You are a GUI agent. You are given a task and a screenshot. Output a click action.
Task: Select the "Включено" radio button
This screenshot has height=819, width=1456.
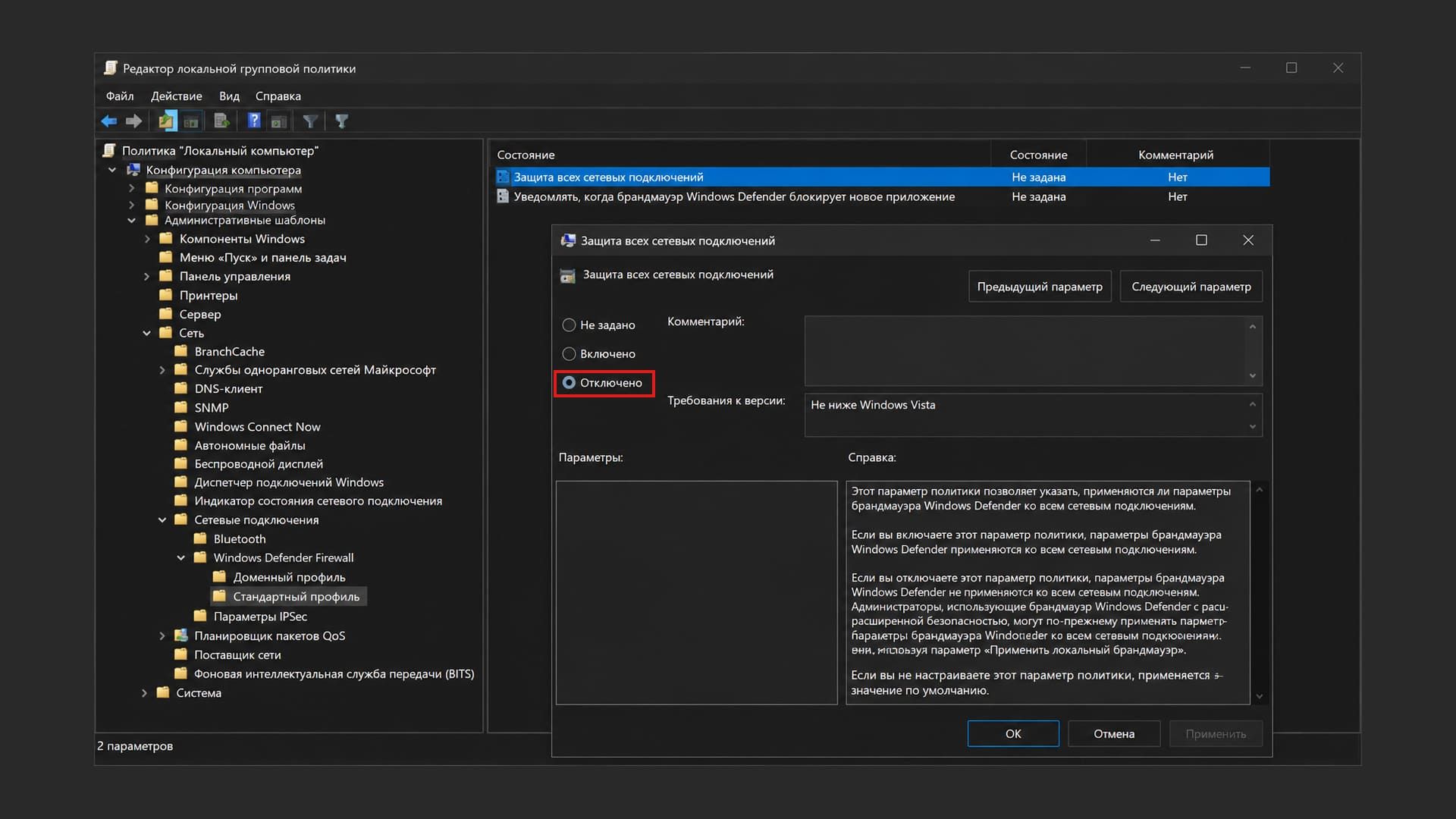tap(569, 354)
